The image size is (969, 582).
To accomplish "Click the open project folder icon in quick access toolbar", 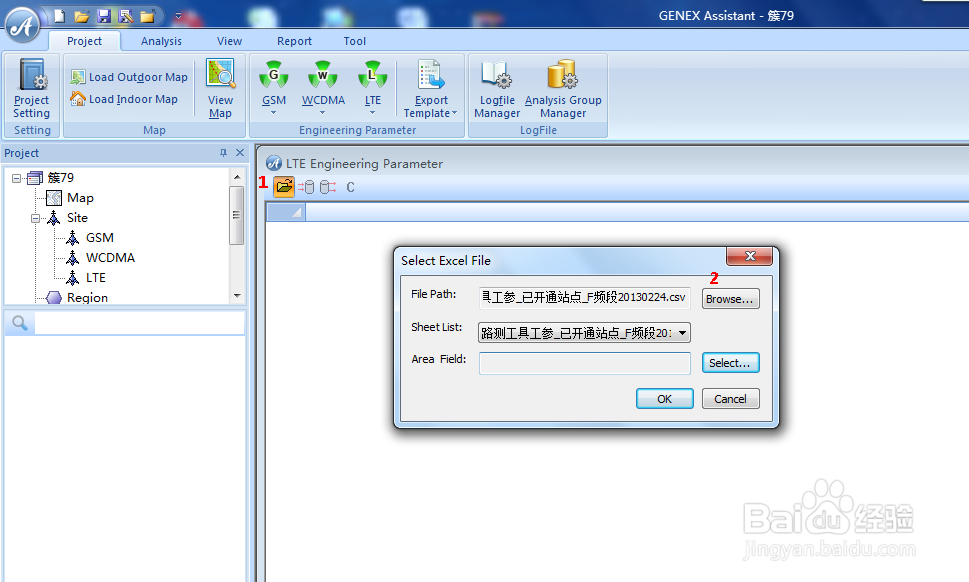I will (x=82, y=16).
